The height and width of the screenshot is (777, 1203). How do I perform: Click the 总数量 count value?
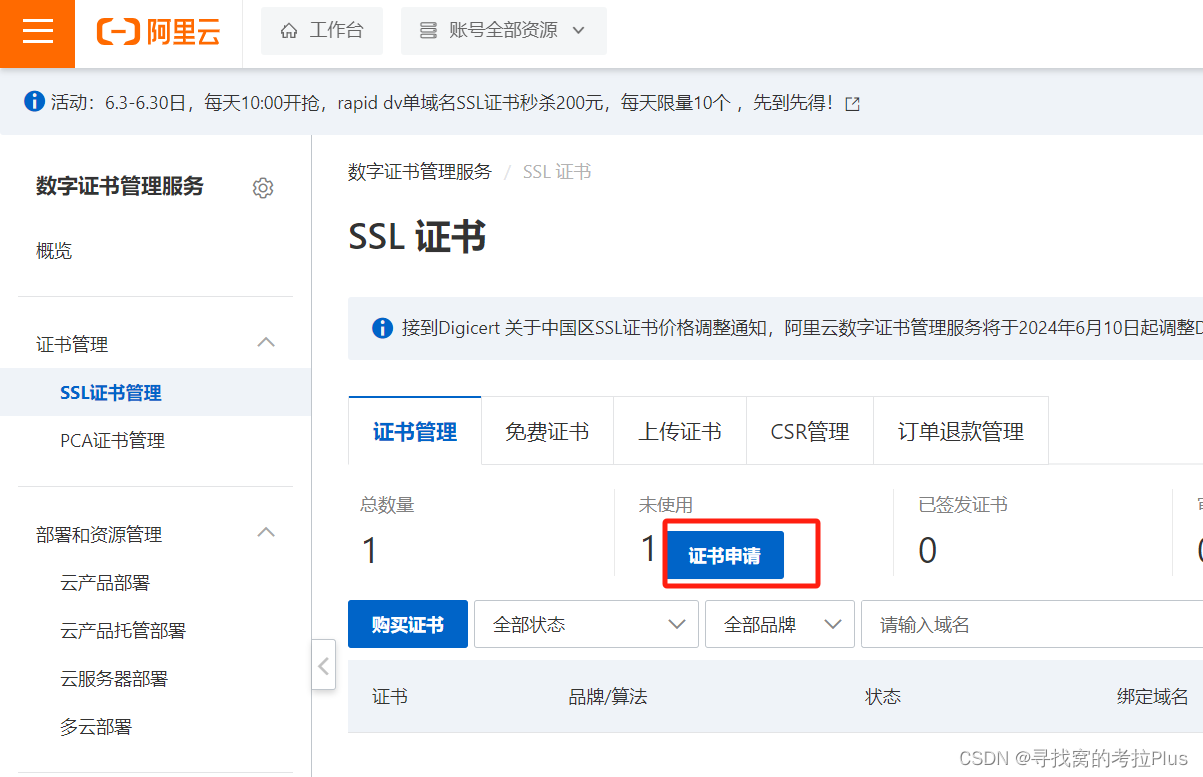click(x=370, y=549)
